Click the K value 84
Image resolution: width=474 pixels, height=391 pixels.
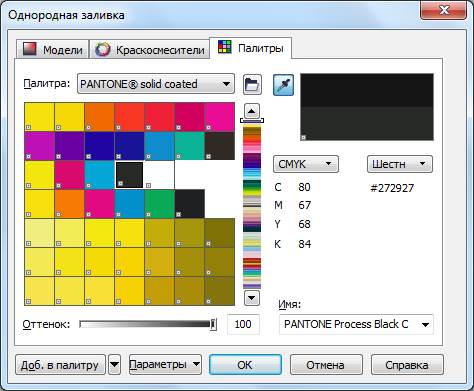[304, 244]
